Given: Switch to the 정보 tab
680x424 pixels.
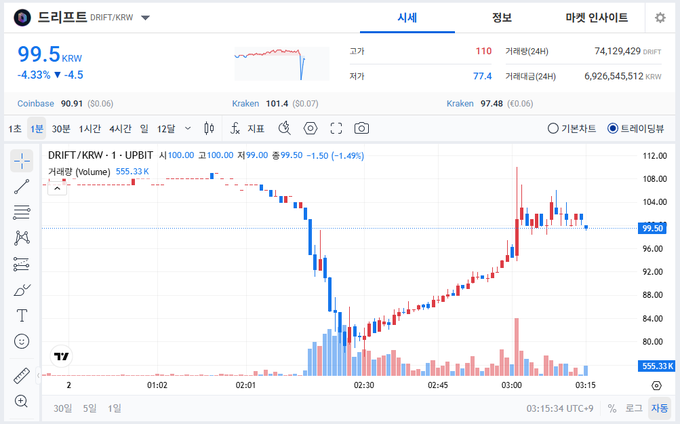Looking at the screenshot, I should point(502,17).
